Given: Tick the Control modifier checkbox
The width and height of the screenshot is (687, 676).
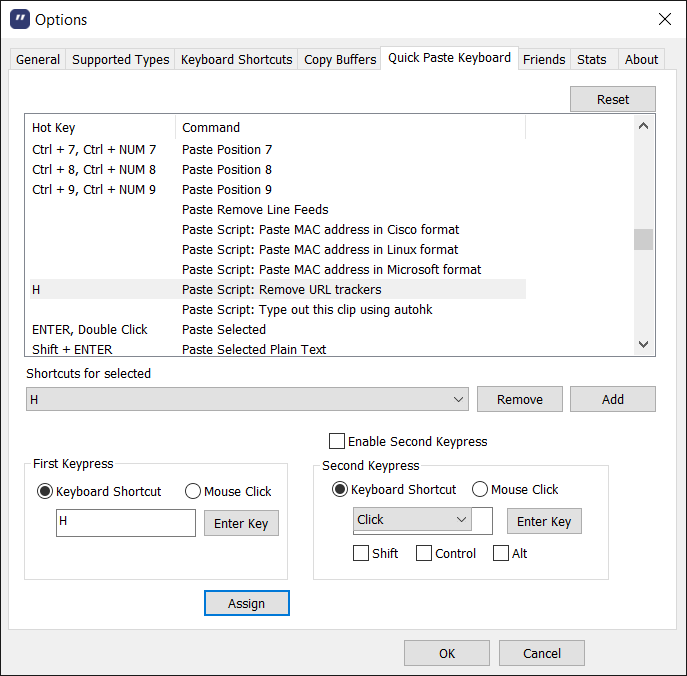Looking at the screenshot, I should 424,553.
